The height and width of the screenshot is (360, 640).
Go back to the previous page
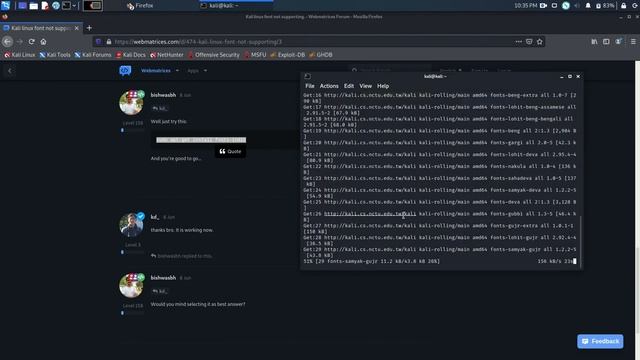7,41
